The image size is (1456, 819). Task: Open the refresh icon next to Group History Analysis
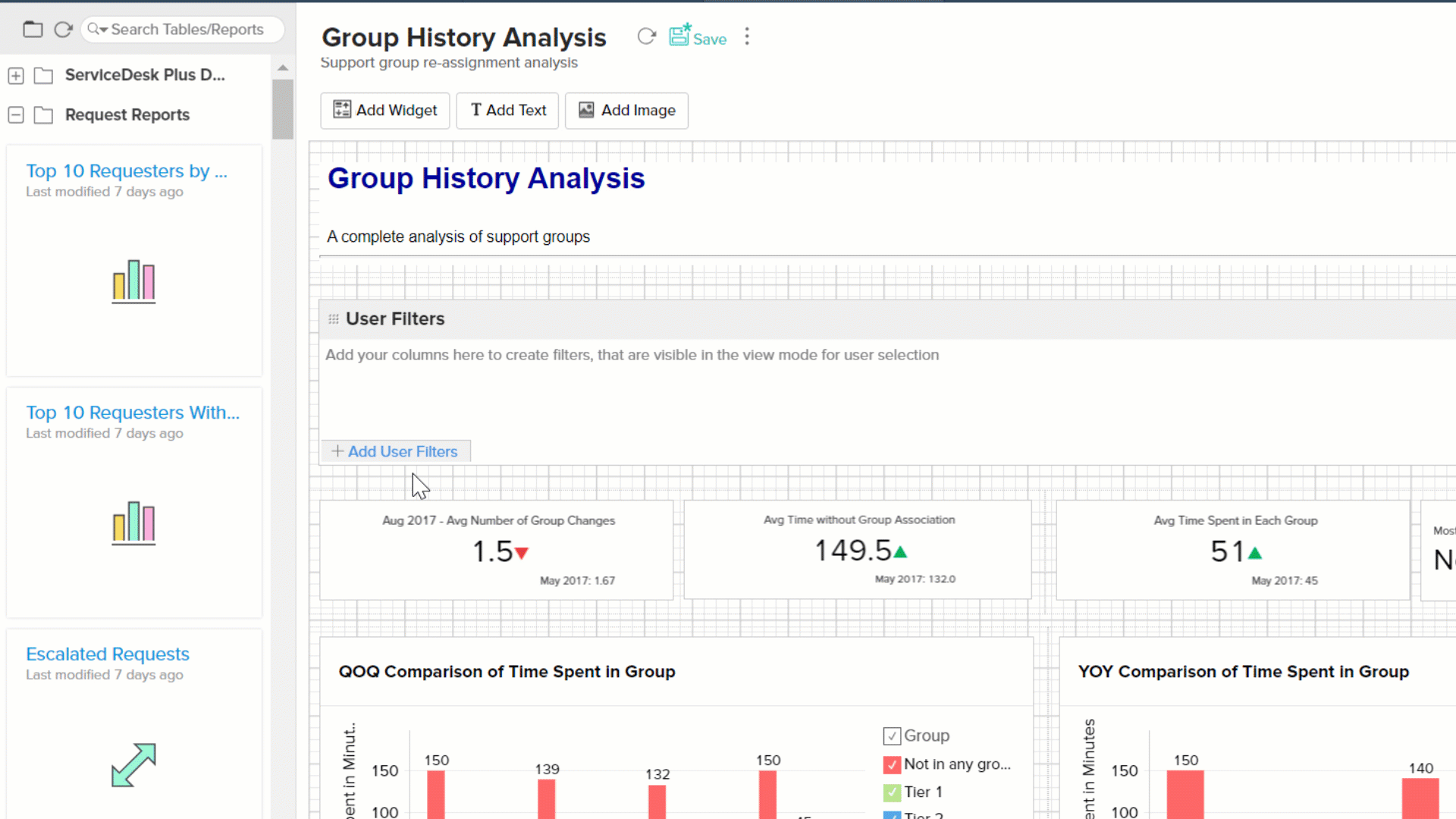coord(646,36)
